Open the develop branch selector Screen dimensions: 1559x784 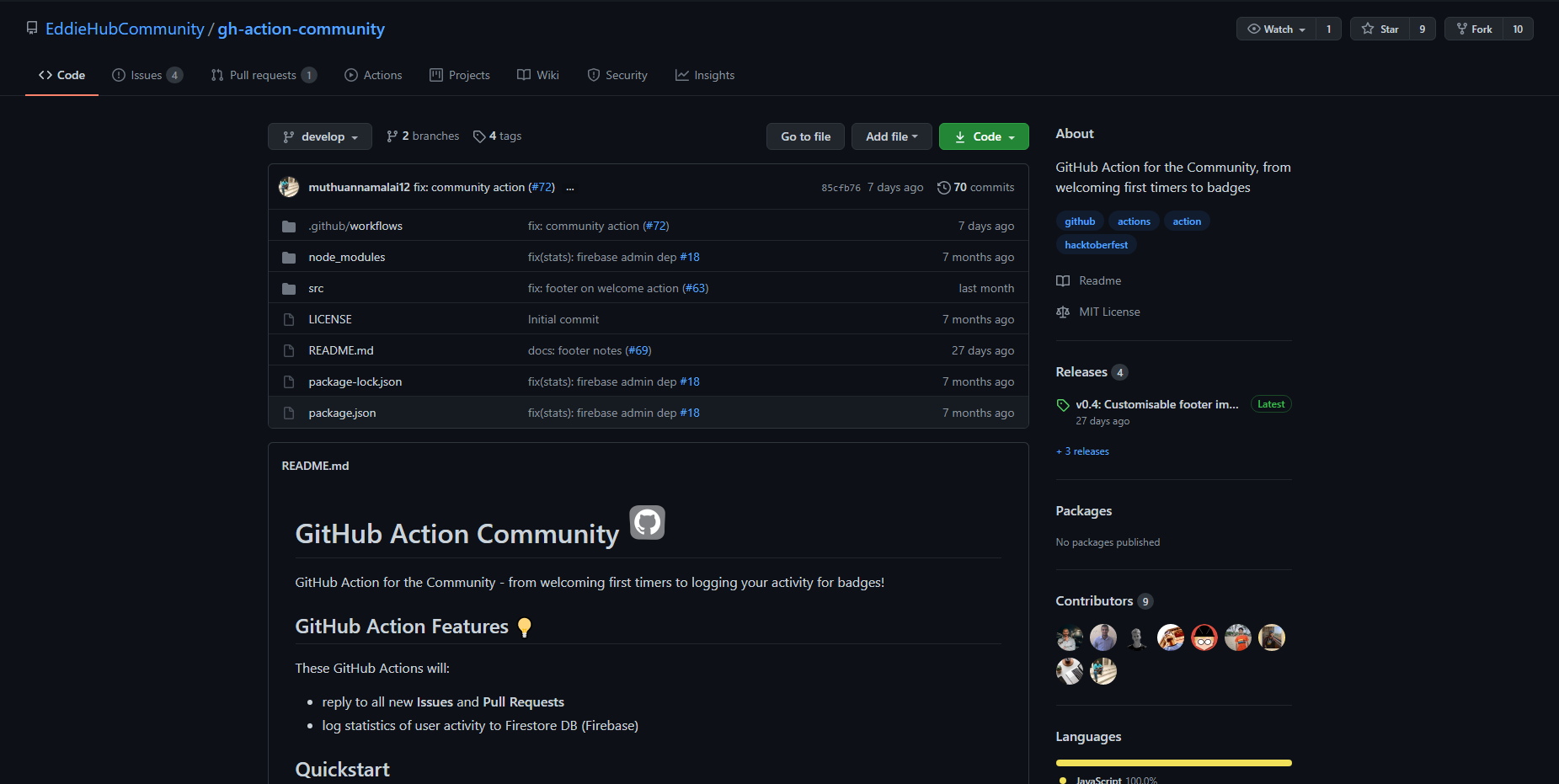click(x=319, y=136)
